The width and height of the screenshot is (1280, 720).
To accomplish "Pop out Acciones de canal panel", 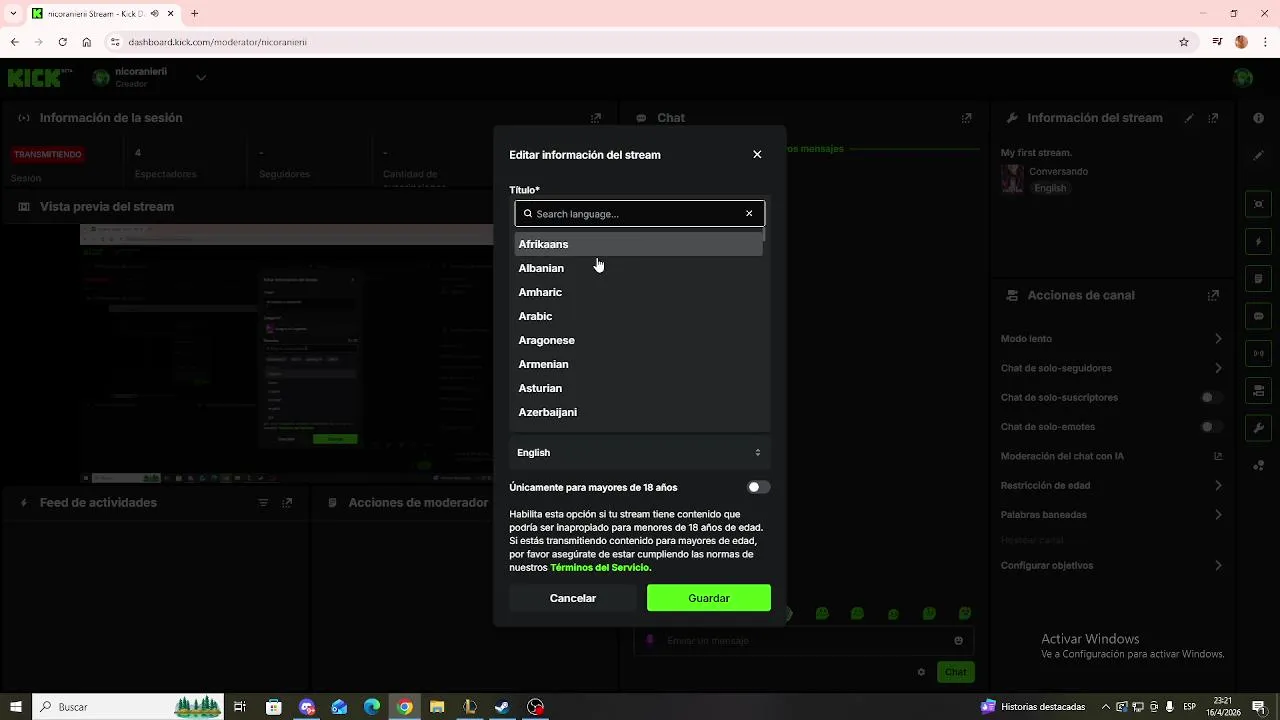I will pyautogui.click(x=1213, y=296).
